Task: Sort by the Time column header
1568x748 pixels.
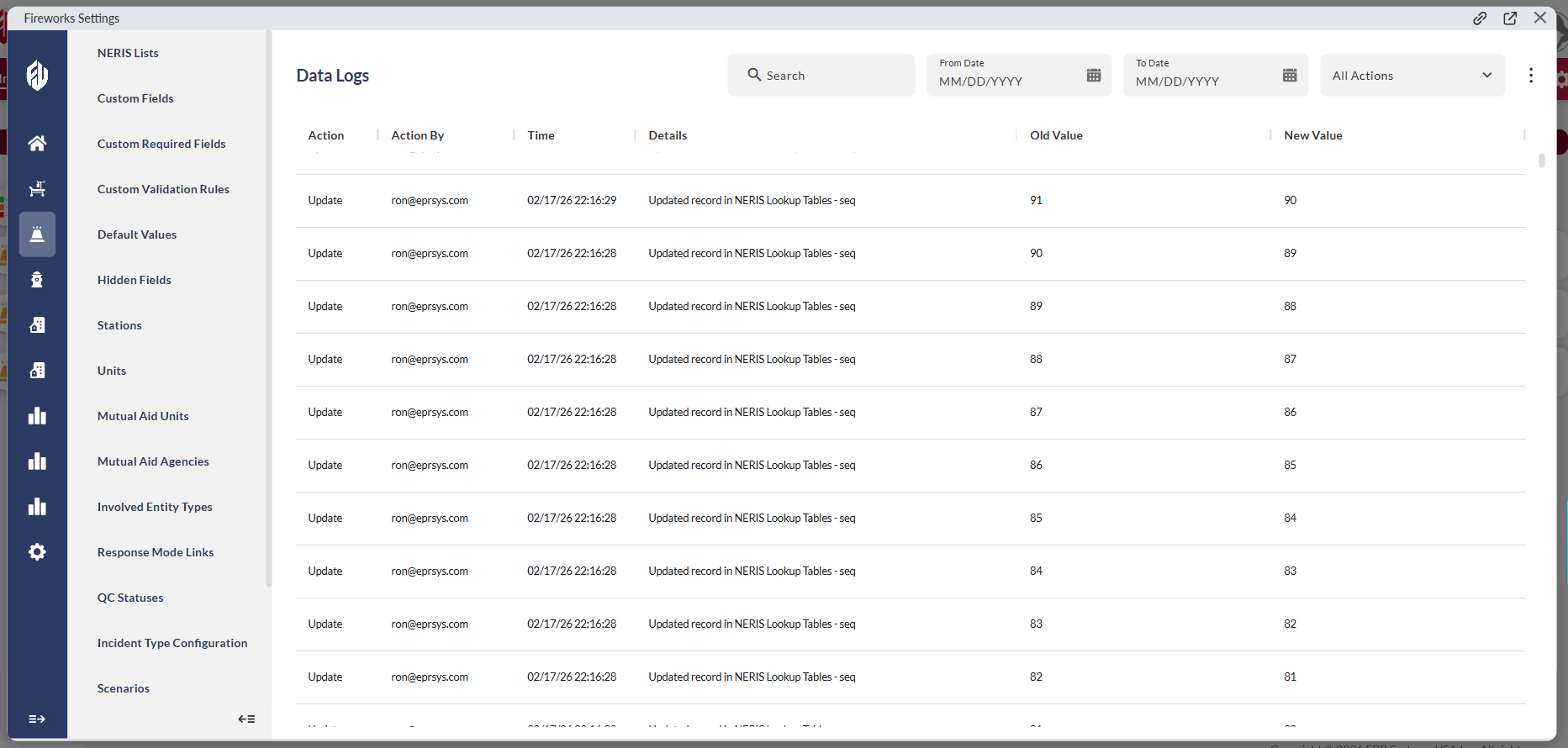Action: pos(541,135)
